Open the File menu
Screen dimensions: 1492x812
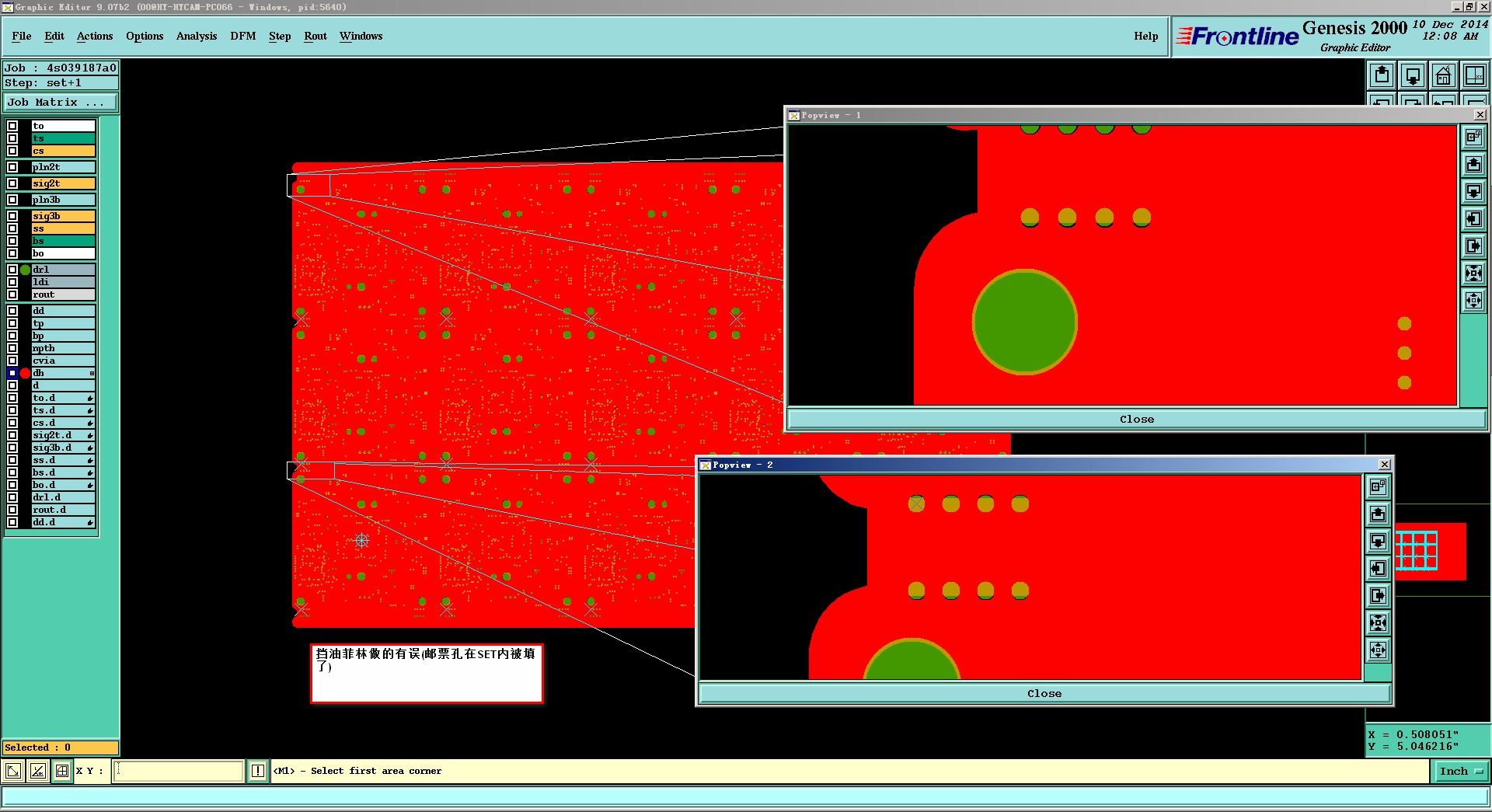point(22,36)
